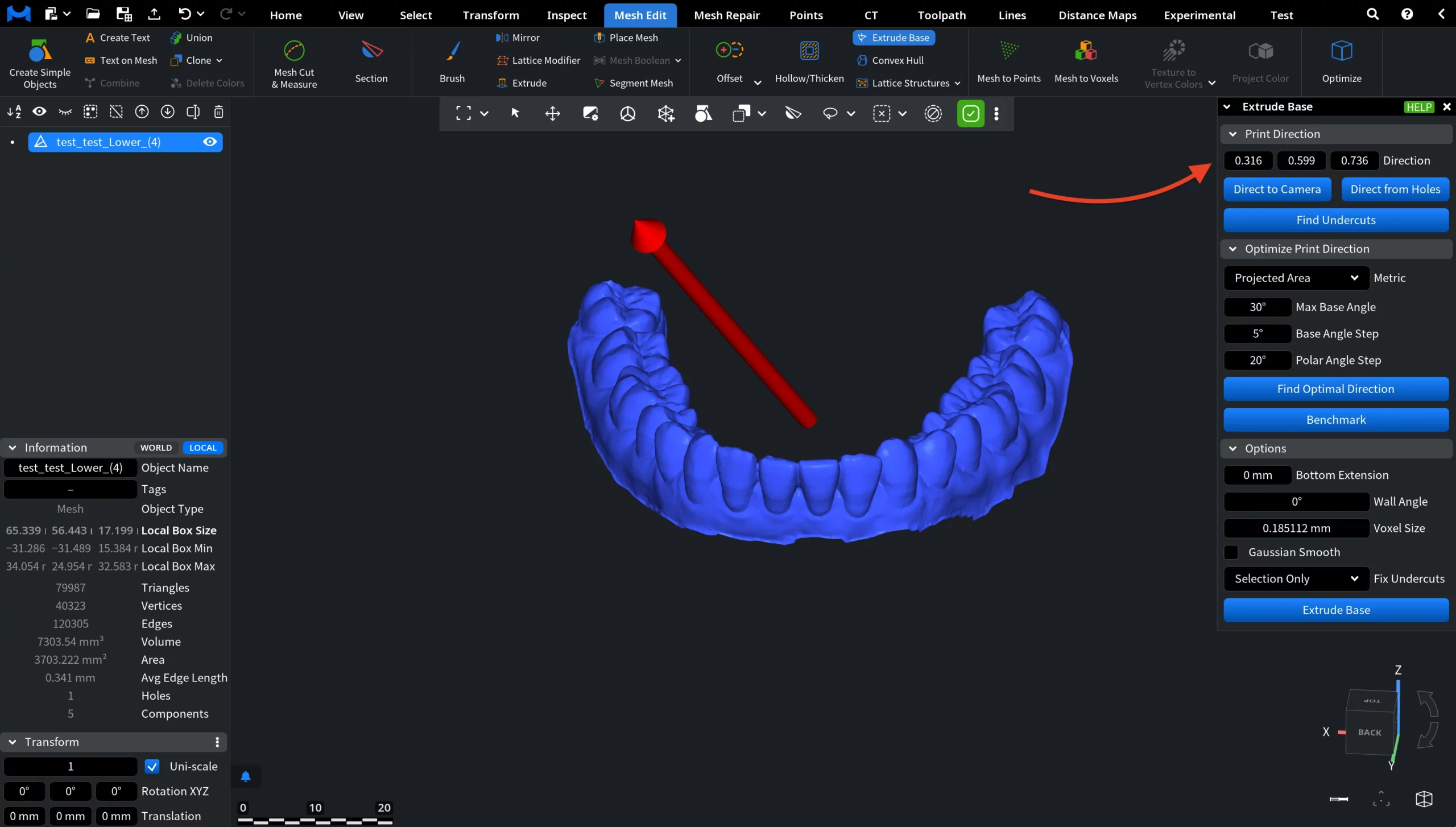Open the Mesh Cut & Measure tool
Viewport: 1456px width, 827px height.
tap(293, 63)
